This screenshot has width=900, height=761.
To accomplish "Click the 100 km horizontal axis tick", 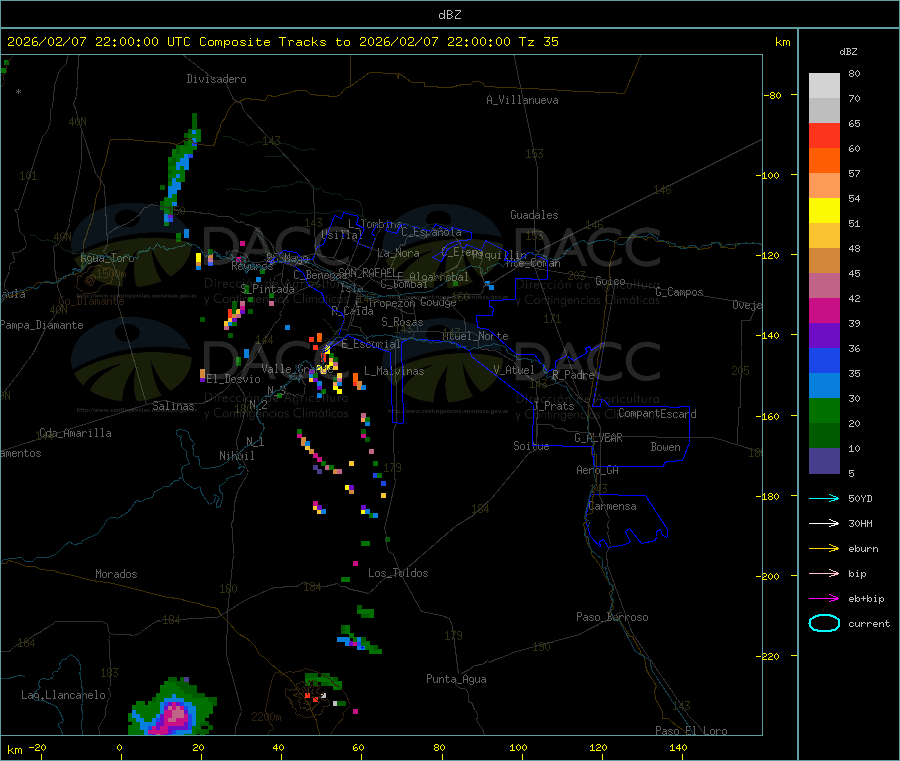I will (x=519, y=748).
